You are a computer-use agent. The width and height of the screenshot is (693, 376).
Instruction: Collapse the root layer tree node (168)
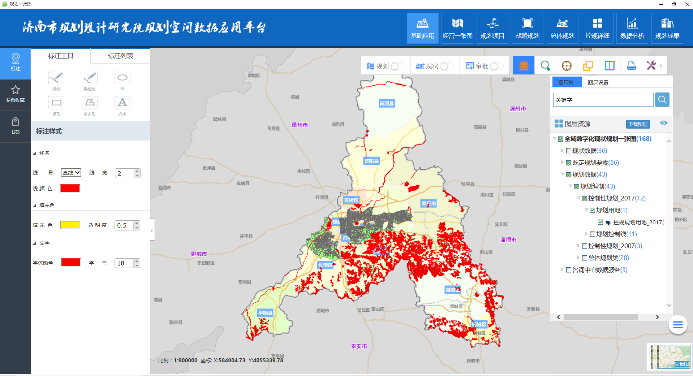555,139
